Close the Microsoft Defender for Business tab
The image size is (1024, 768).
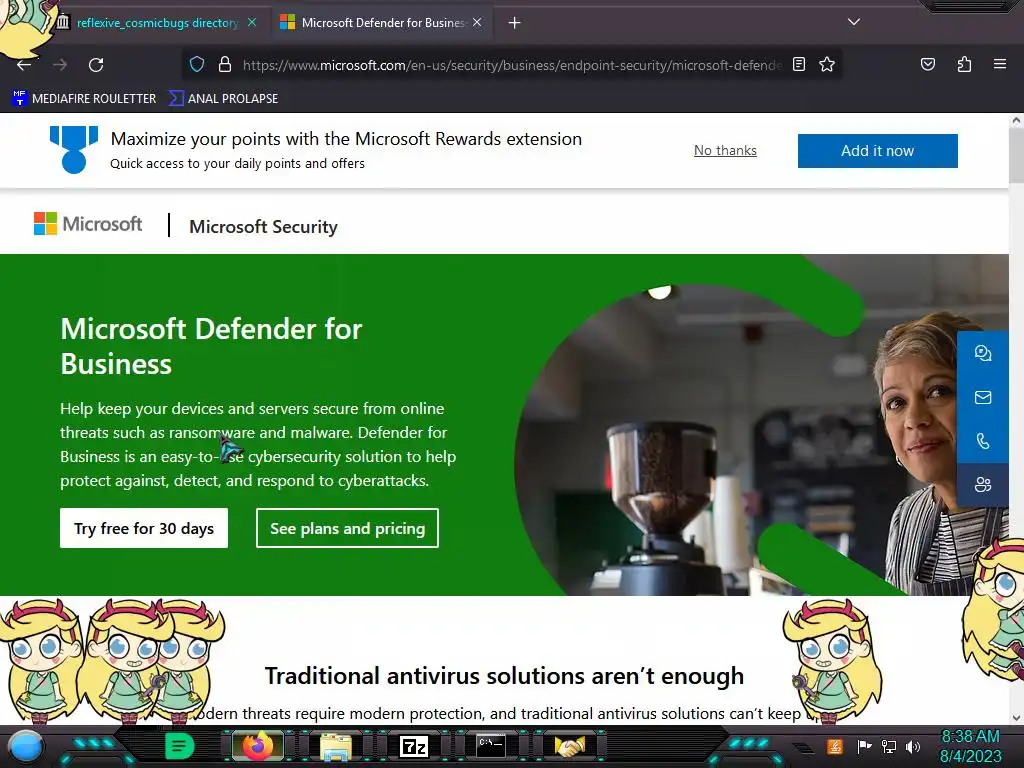click(477, 22)
